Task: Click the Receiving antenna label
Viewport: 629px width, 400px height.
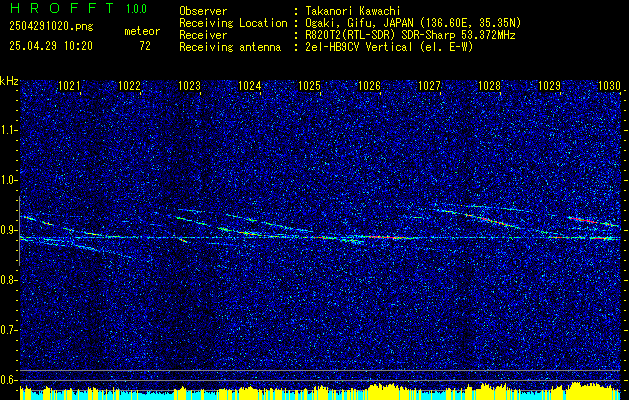Action: (x=230, y=47)
